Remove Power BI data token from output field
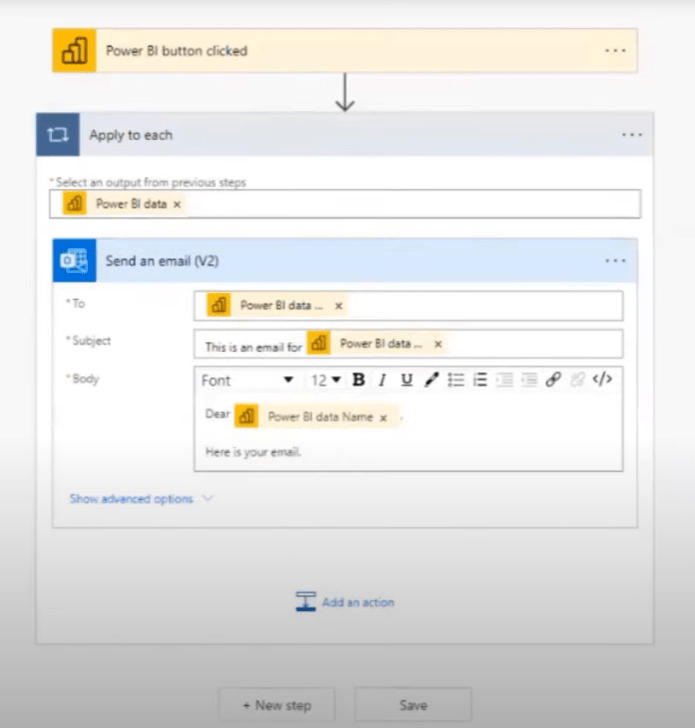This screenshot has height=728, width=695. click(x=177, y=204)
